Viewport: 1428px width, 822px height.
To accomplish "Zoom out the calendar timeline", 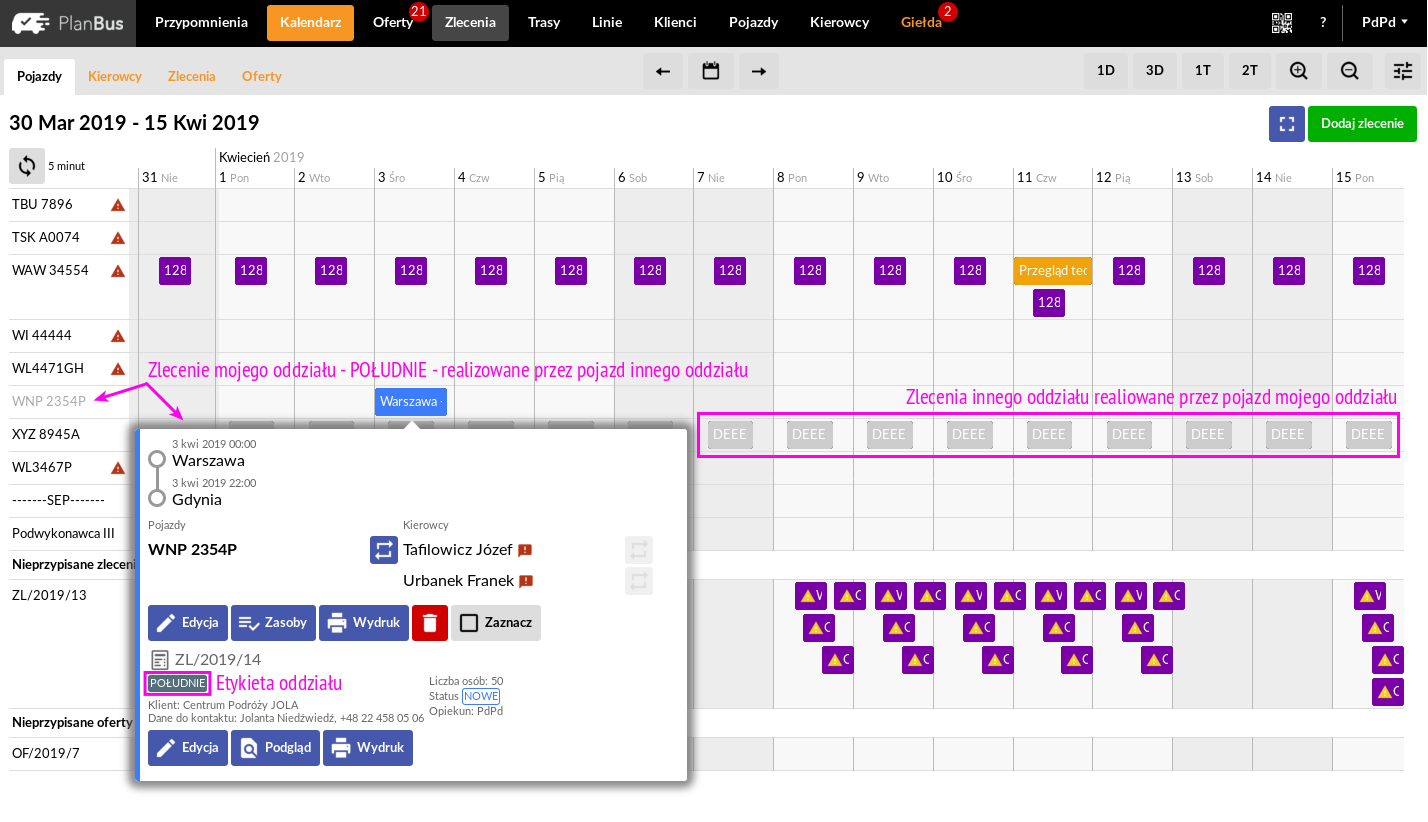I will pyautogui.click(x=1349, y=71).
